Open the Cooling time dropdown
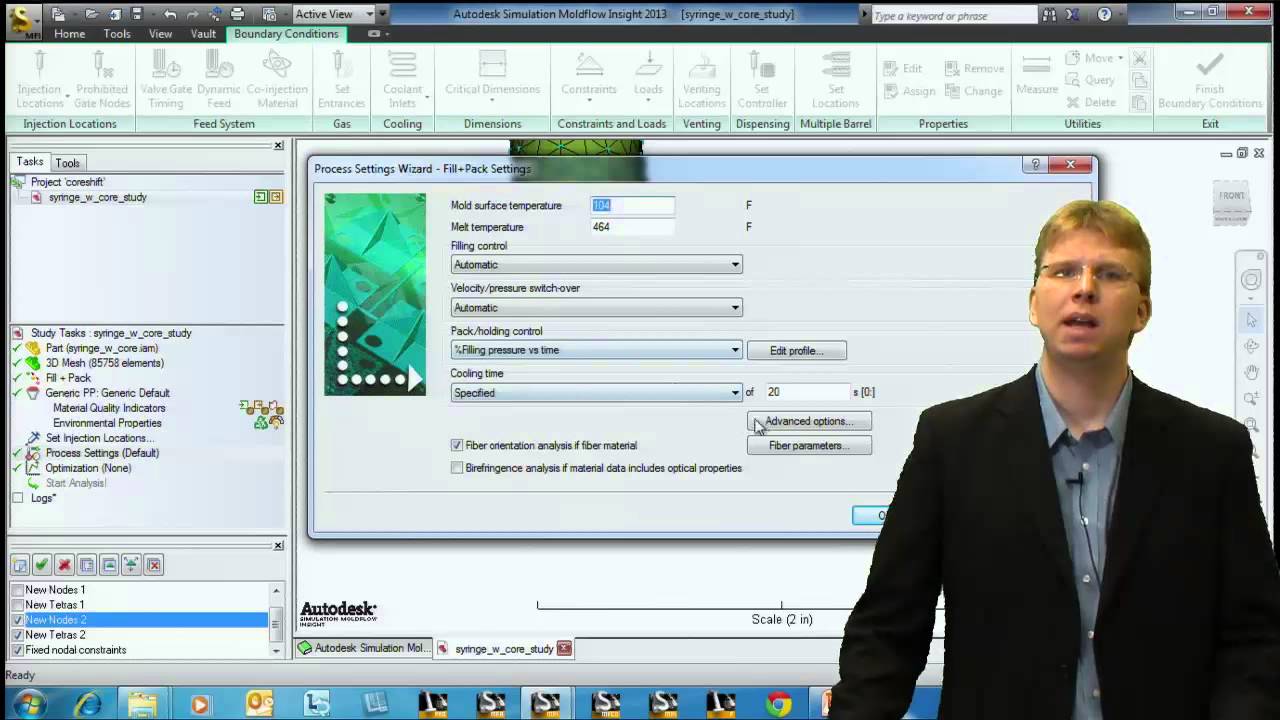Viewport: 1280px width, 720px height. click(x=596, y=393)
